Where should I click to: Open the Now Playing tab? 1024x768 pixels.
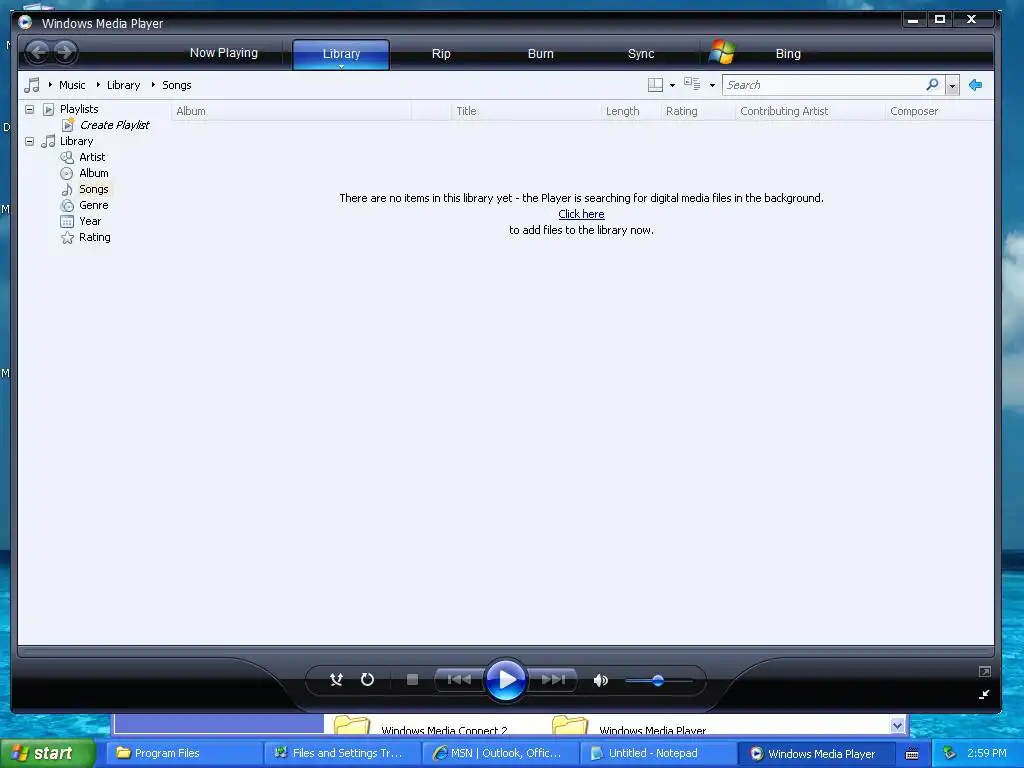[224, 53]
